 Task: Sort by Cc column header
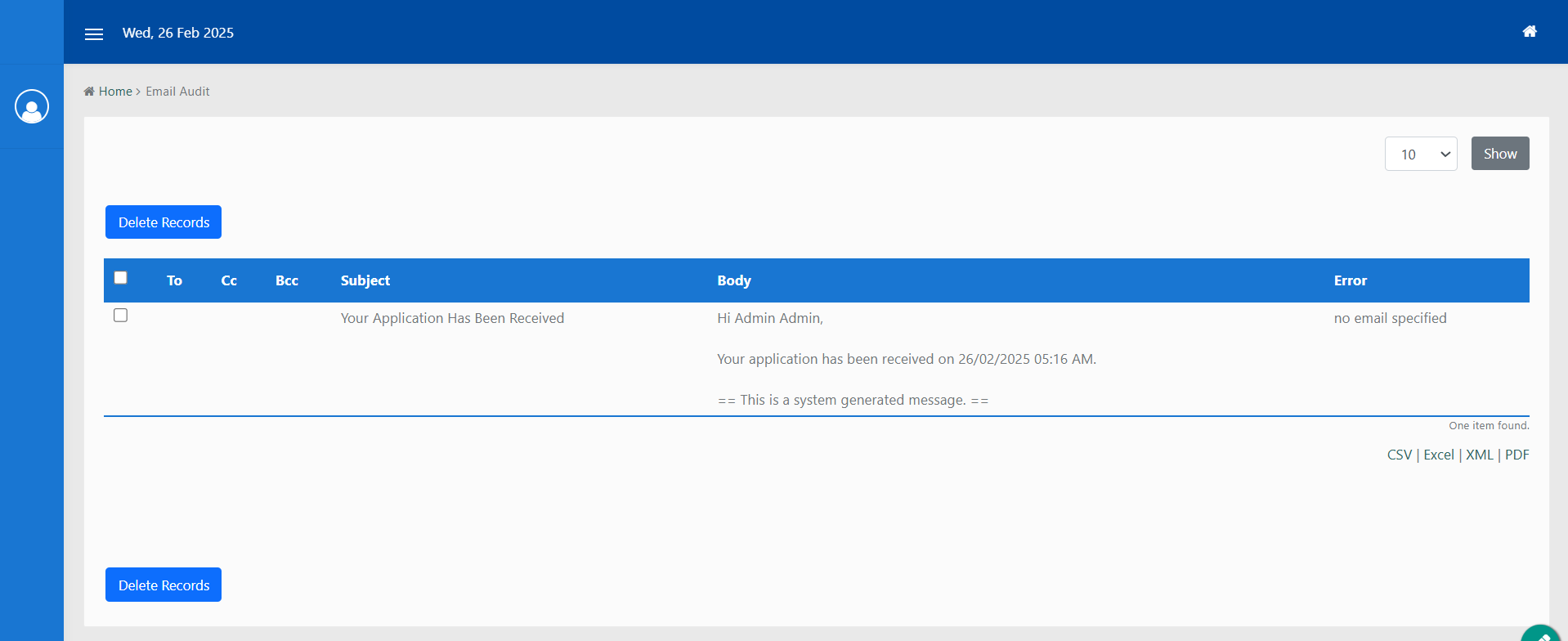(x=229, y=280)
